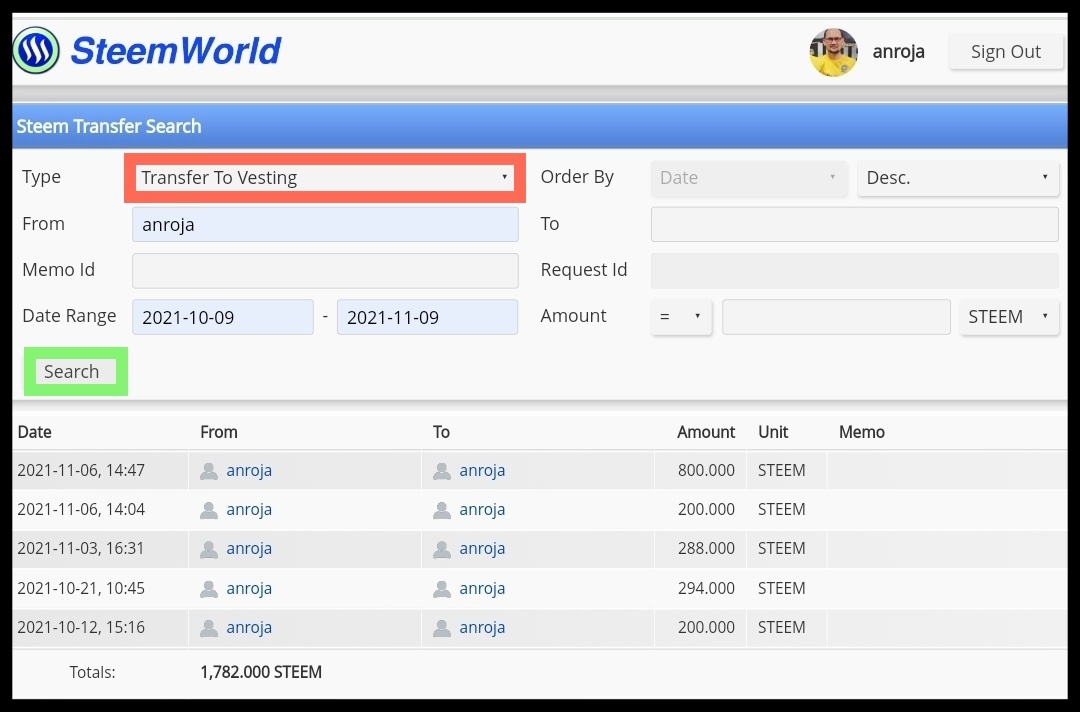Open From anroja link in 294.000 row
The width and height of the screenshot is (1080, 712).
click(x=249, y=589)
